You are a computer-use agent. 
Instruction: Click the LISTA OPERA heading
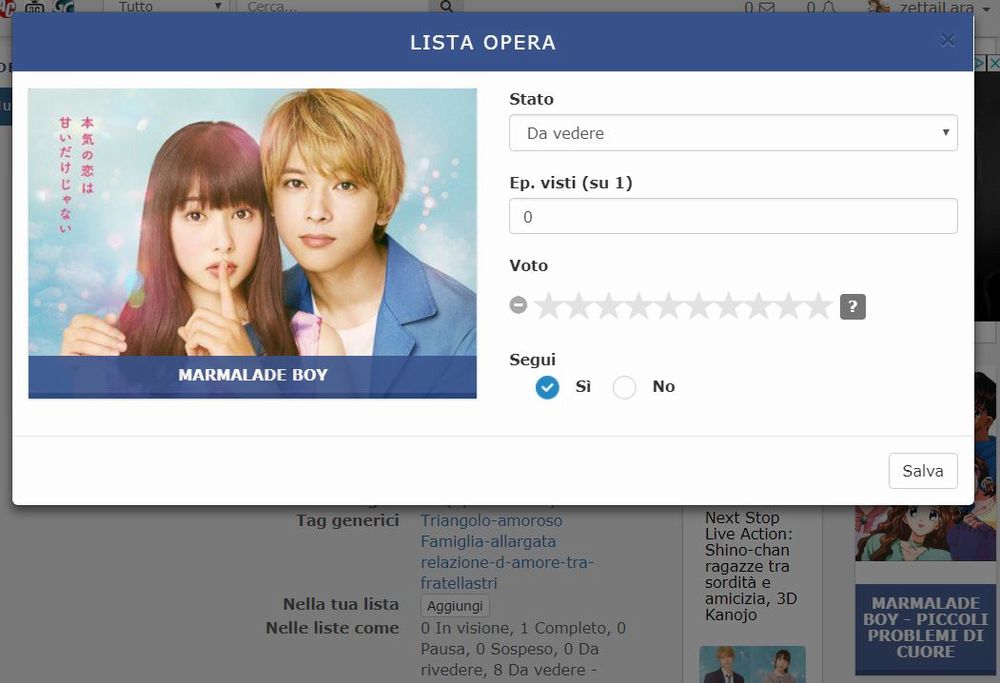pos(483,43)
